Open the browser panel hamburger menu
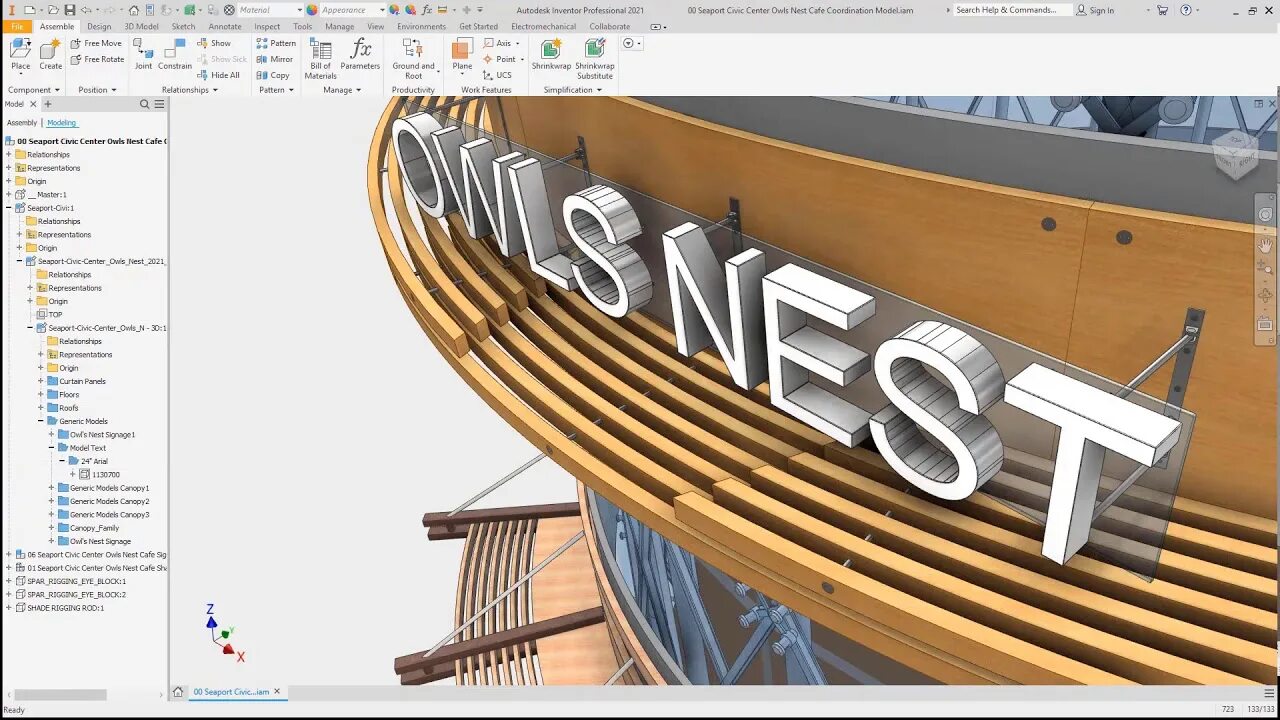The image size is (1280, 720). coord(159,104)
